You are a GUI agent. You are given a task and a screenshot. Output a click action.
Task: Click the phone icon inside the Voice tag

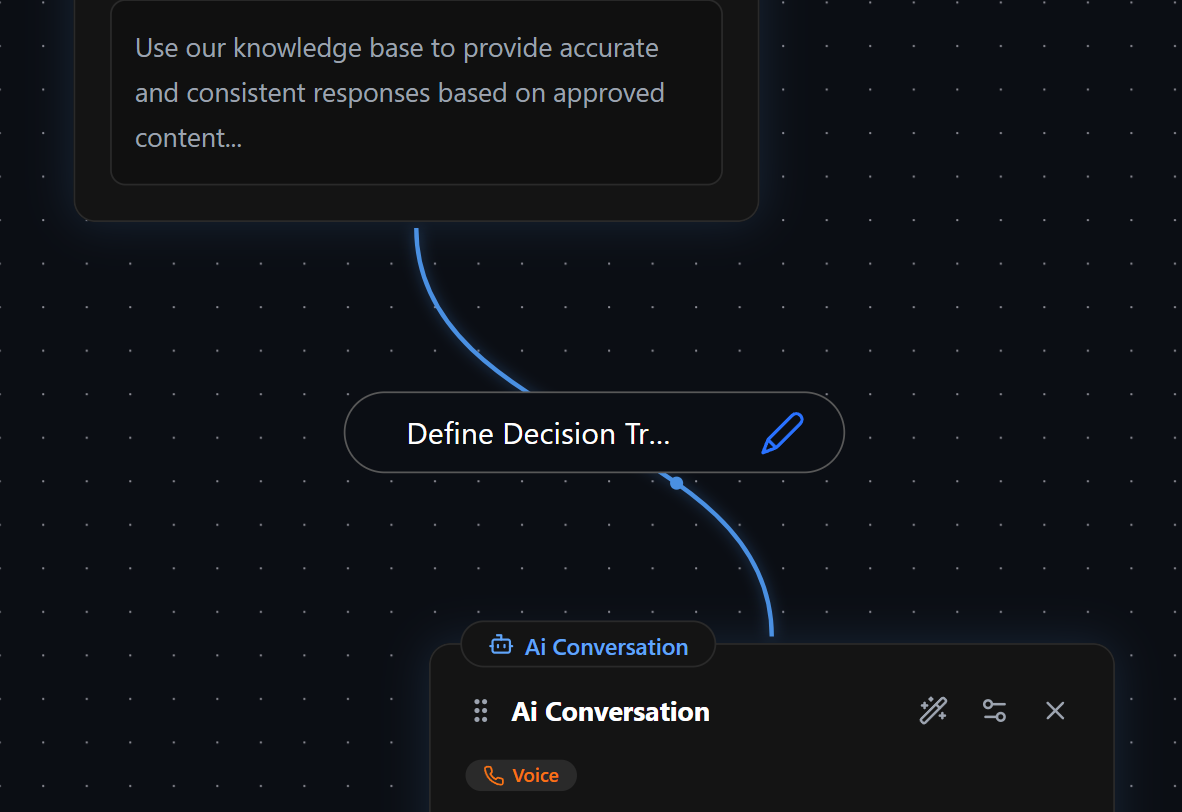click(492, 775)
